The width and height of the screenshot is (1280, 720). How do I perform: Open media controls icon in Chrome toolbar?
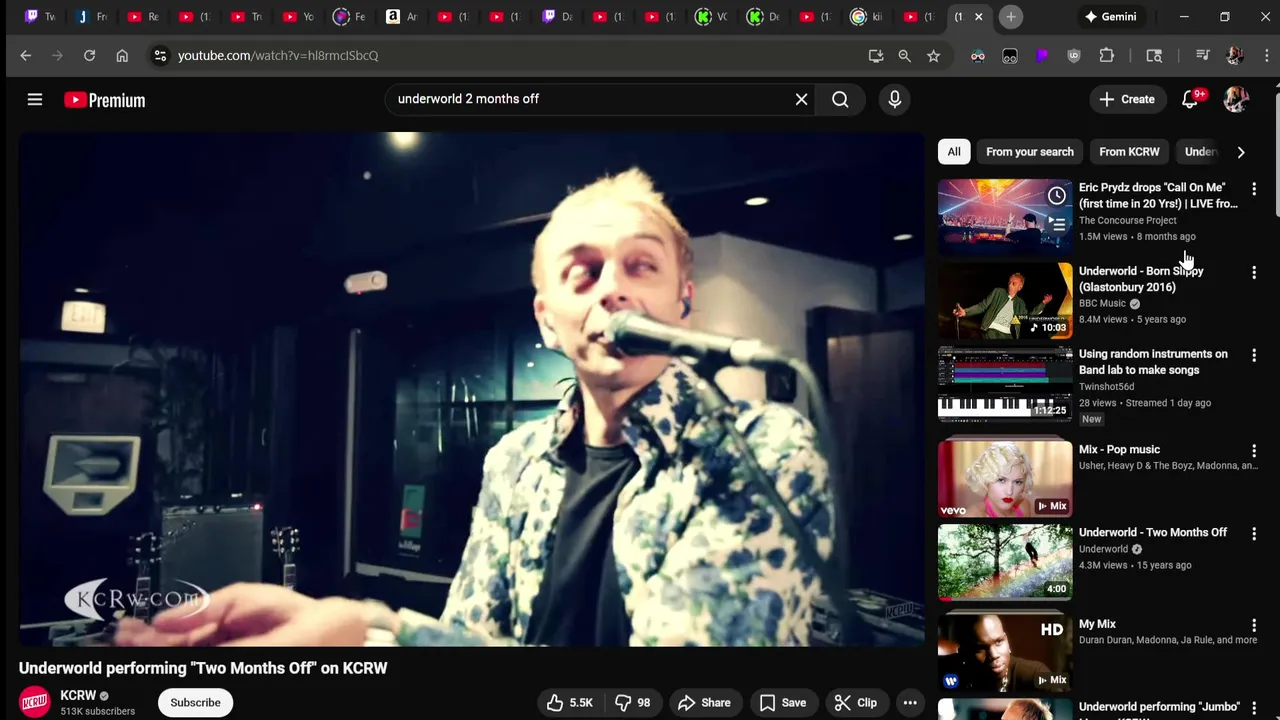(1203, 56)
